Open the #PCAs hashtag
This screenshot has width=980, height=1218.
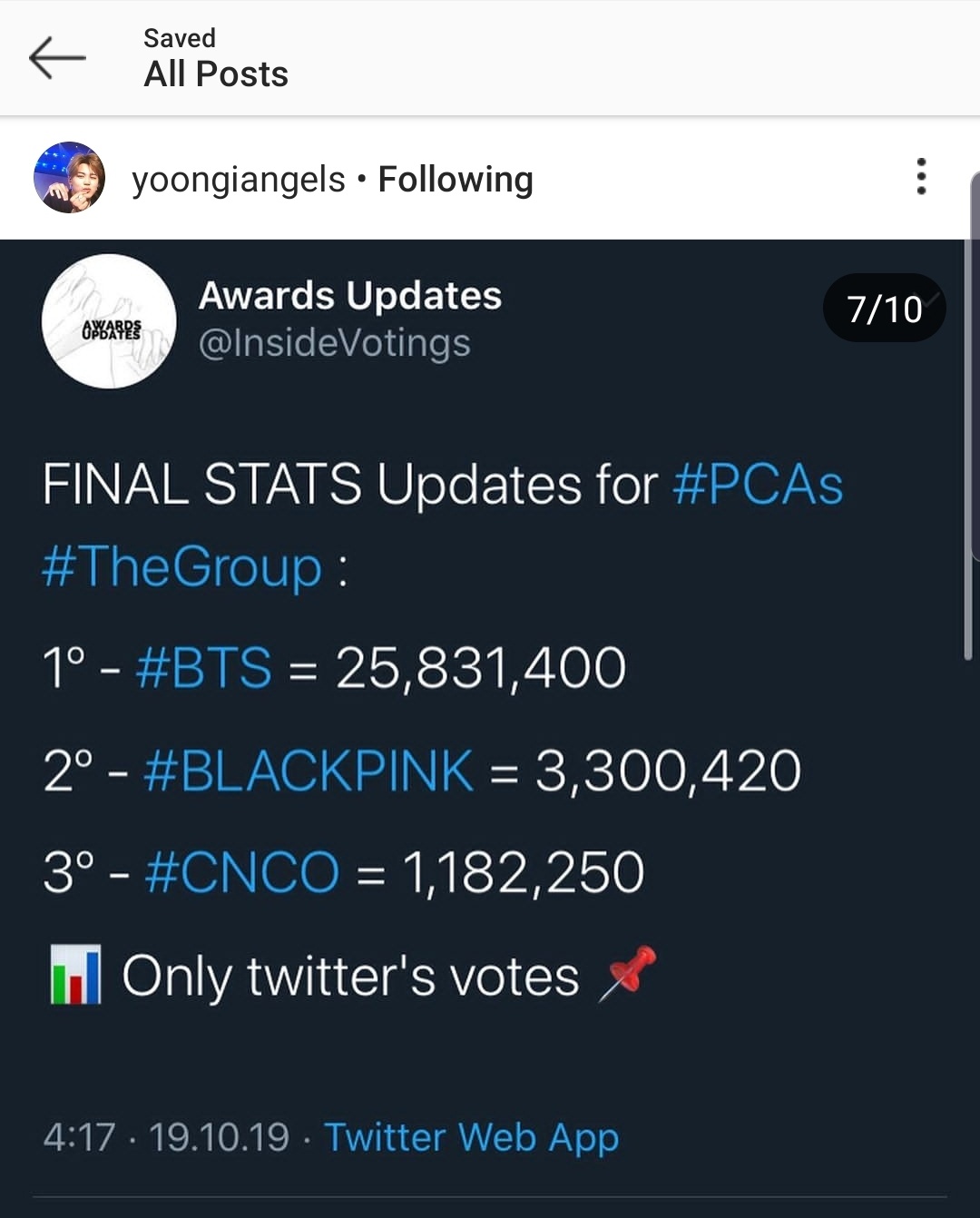point(758,484)
